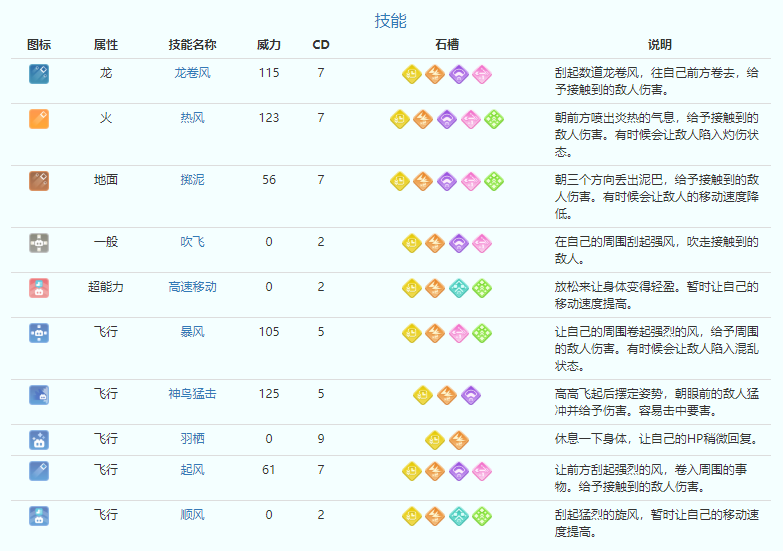Click the CD value 9 for 羽栖

tap(321, 439)
